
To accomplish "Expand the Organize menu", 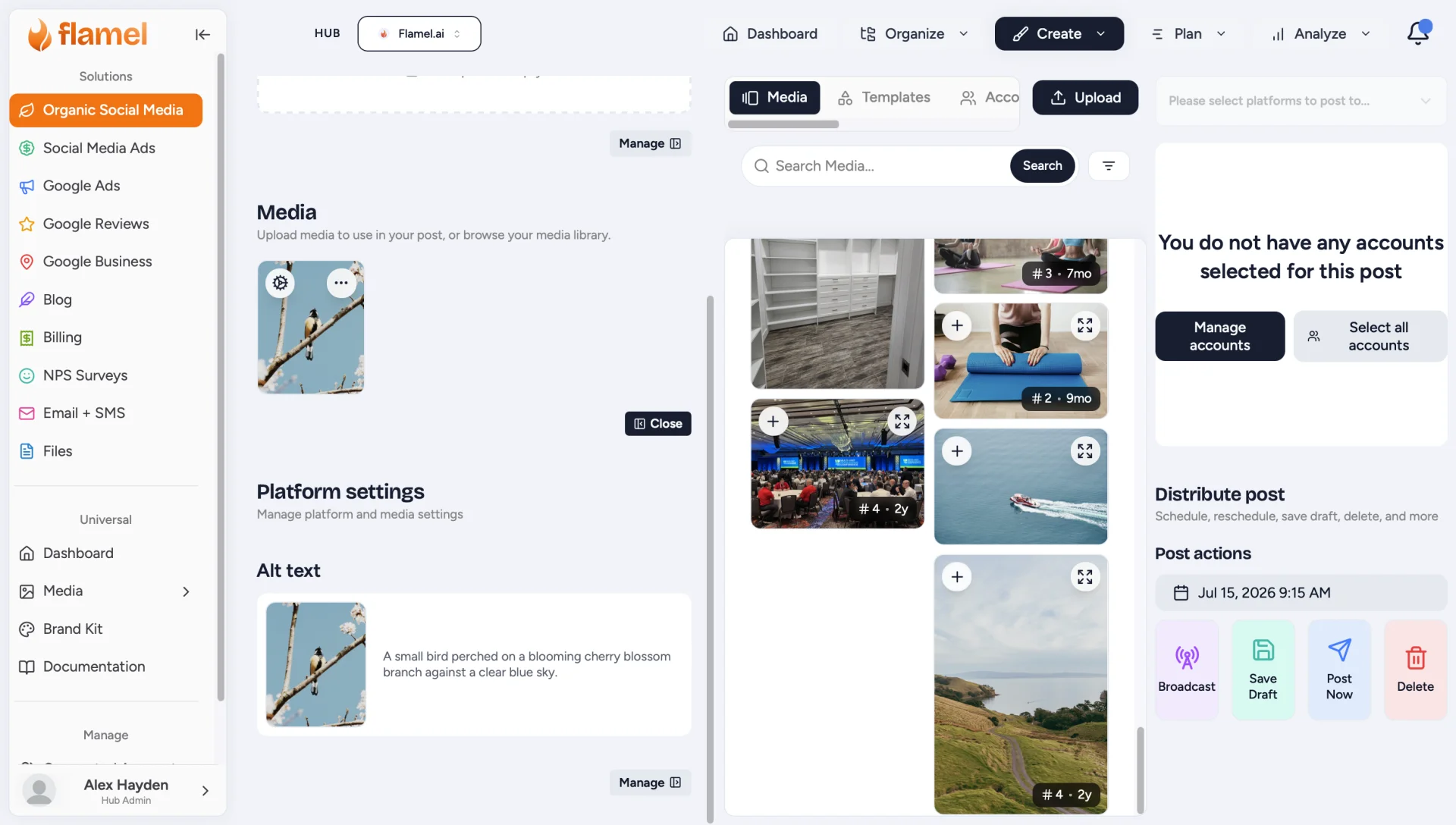I will [914, 33].
